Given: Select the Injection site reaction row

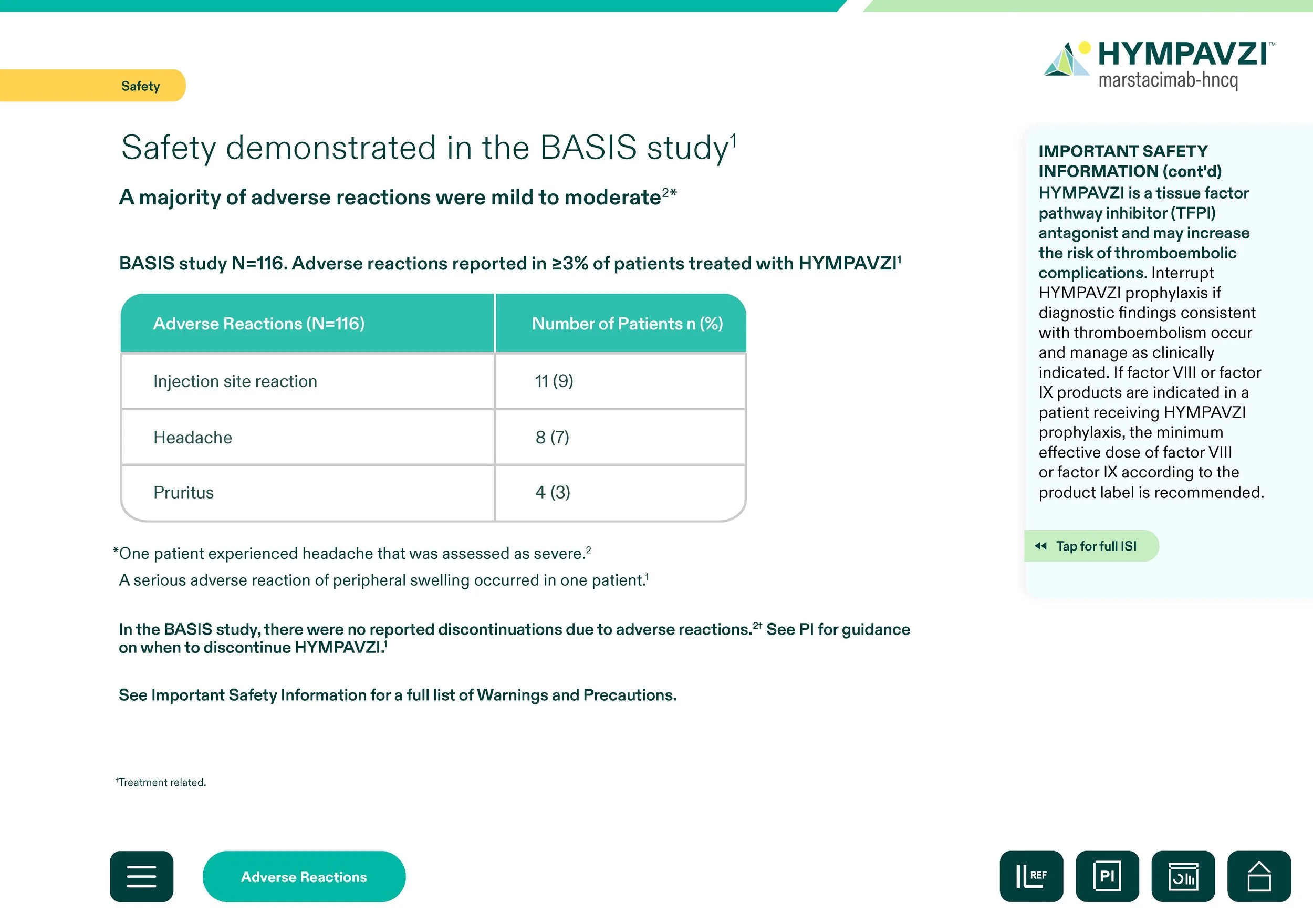Looking at the screenshot, I should coord(235,381).
